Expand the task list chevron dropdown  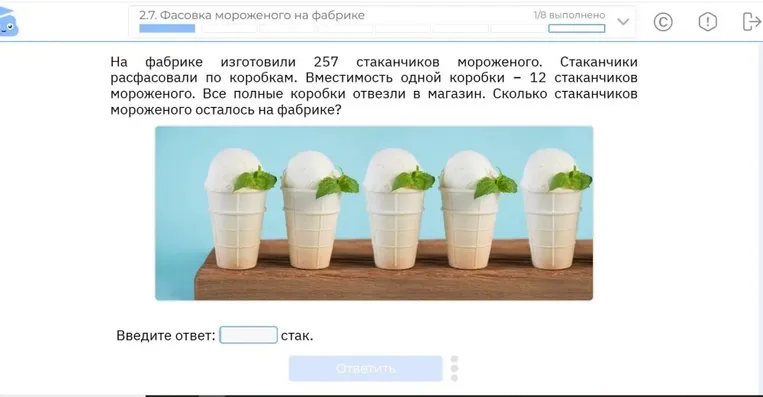[623, 21]
